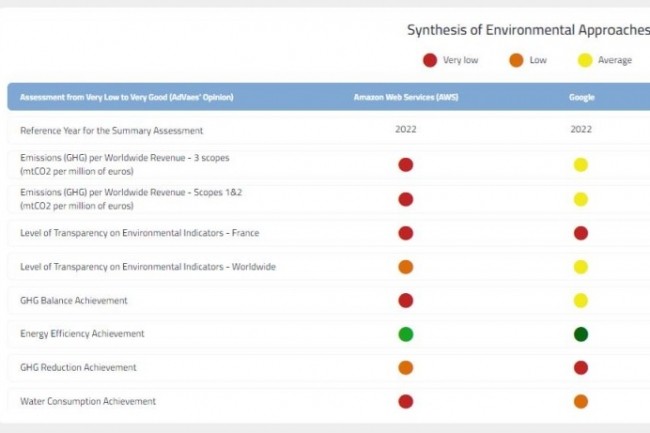Viewport: 650px width, 433px height.
Task: Click the Amazon Web Services (AWS) column header
Action: tap(406, 97)
